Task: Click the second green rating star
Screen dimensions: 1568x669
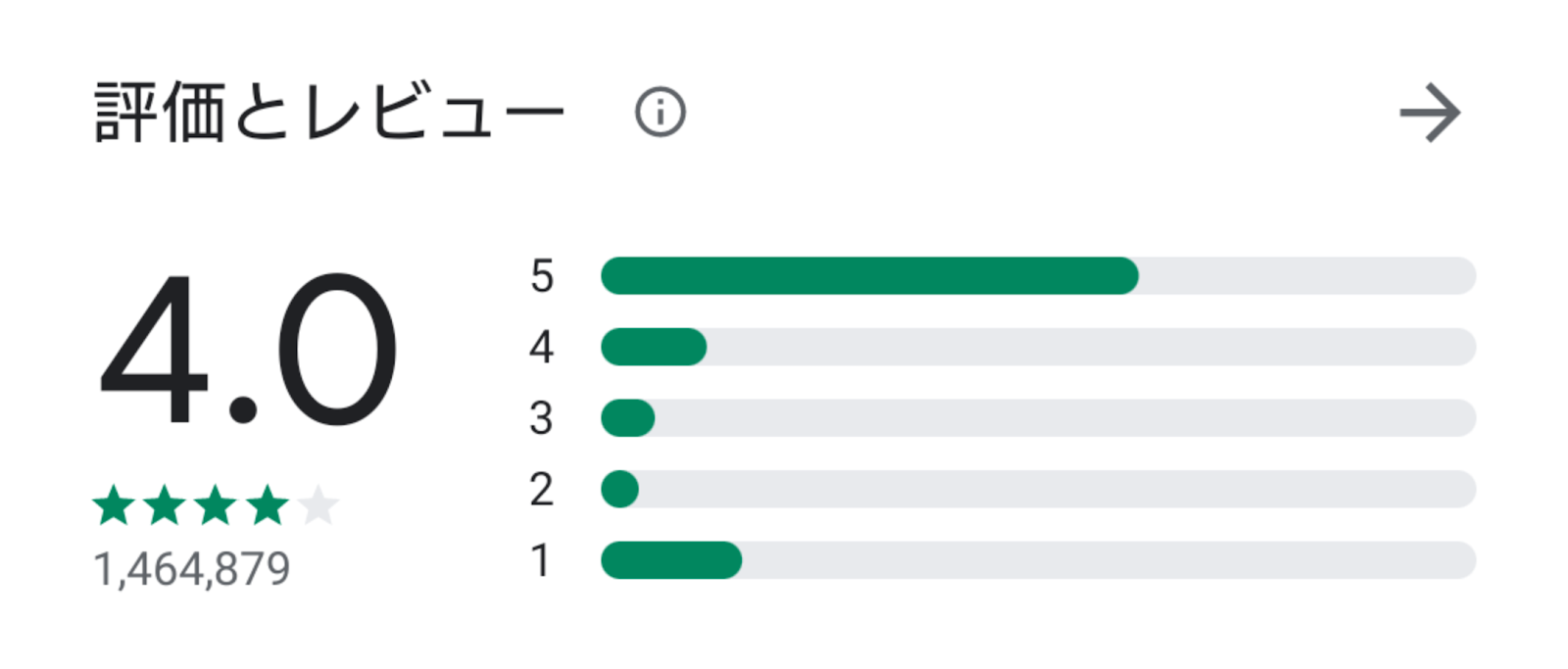Action: coord(165,505)
